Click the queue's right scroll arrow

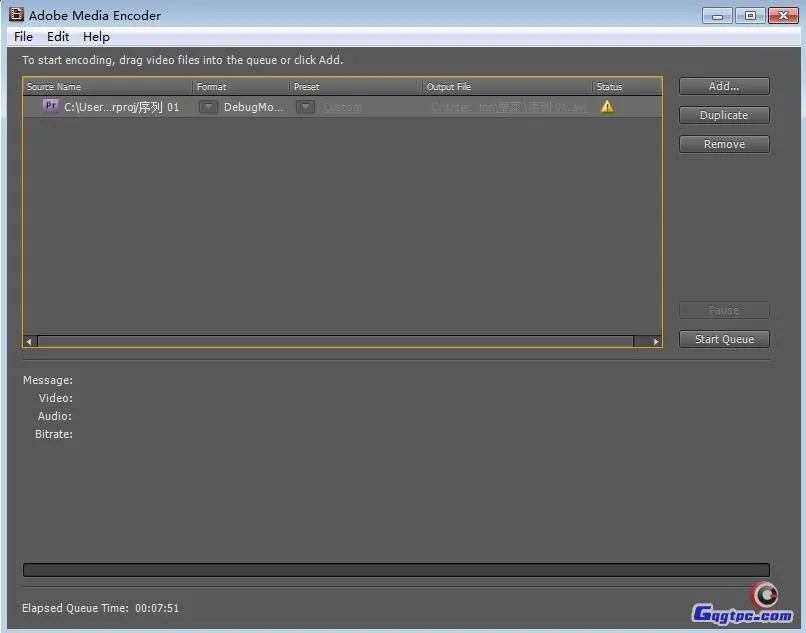[x=655, y=341]
